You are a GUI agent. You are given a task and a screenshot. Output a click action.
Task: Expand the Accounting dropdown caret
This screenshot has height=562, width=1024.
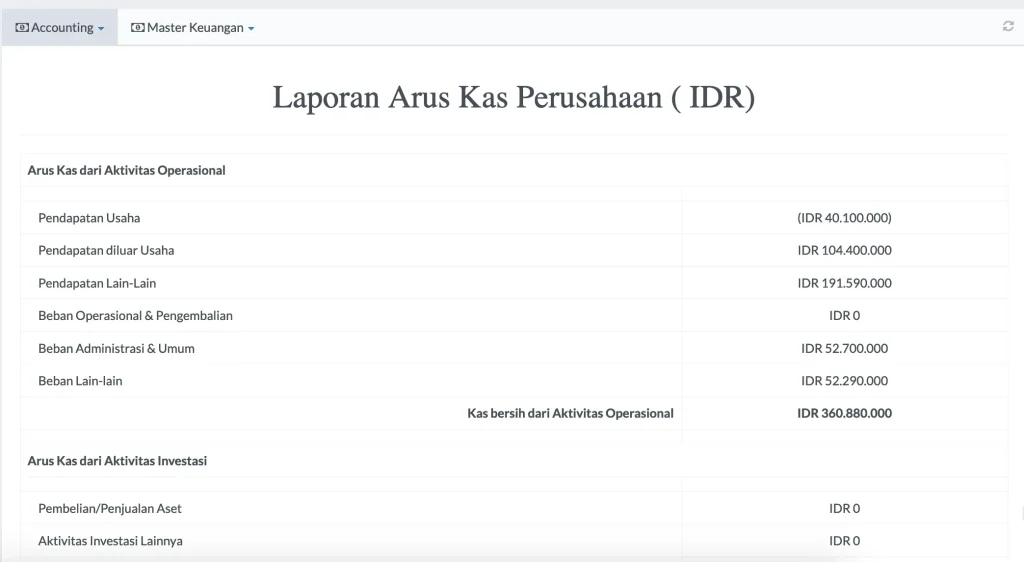click(101, 29)
